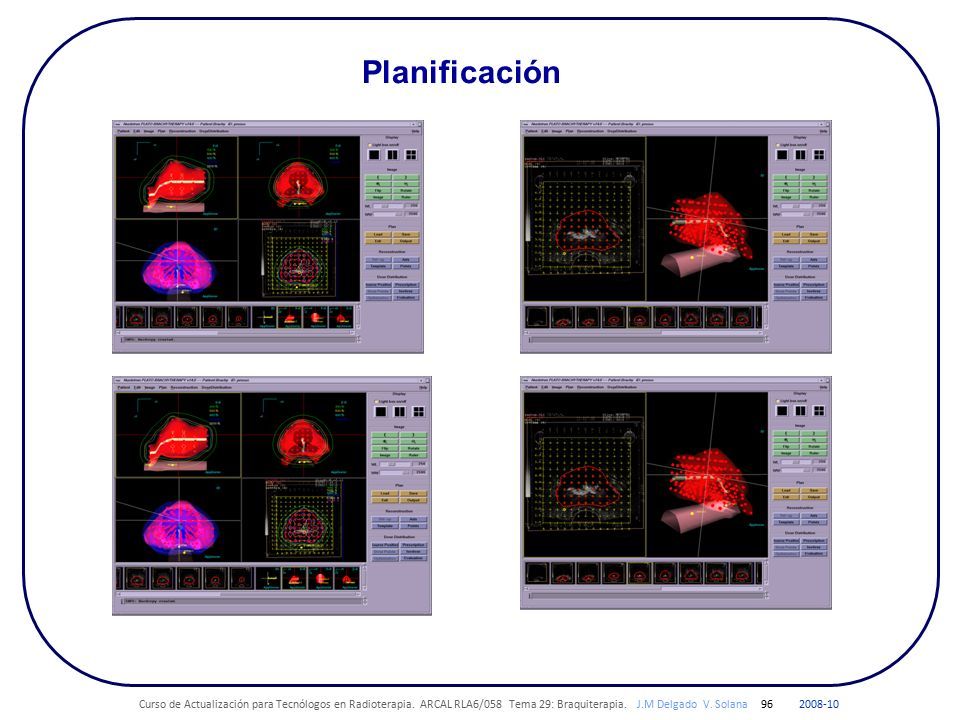Select last red 3D thumbnail in upper-left window
Viewport: 960px width, 720px height.
341,318
